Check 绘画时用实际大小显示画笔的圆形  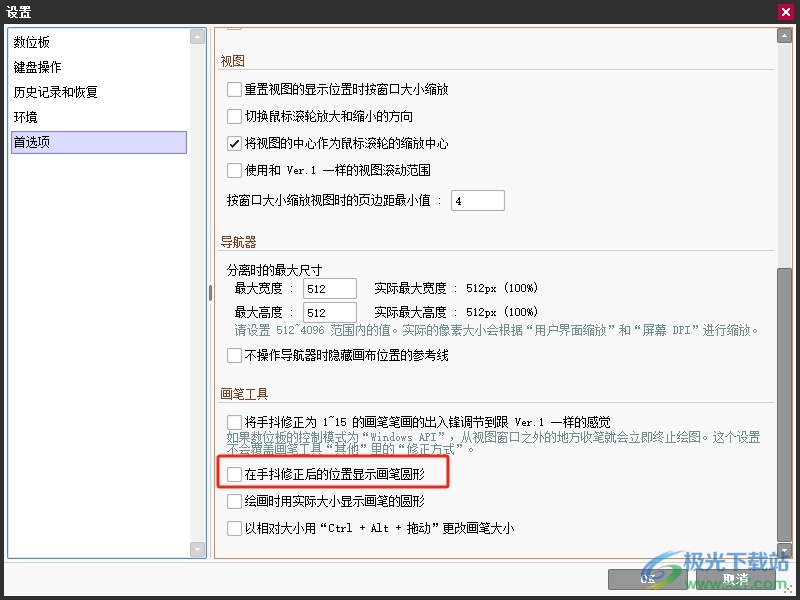click(234, 502)
